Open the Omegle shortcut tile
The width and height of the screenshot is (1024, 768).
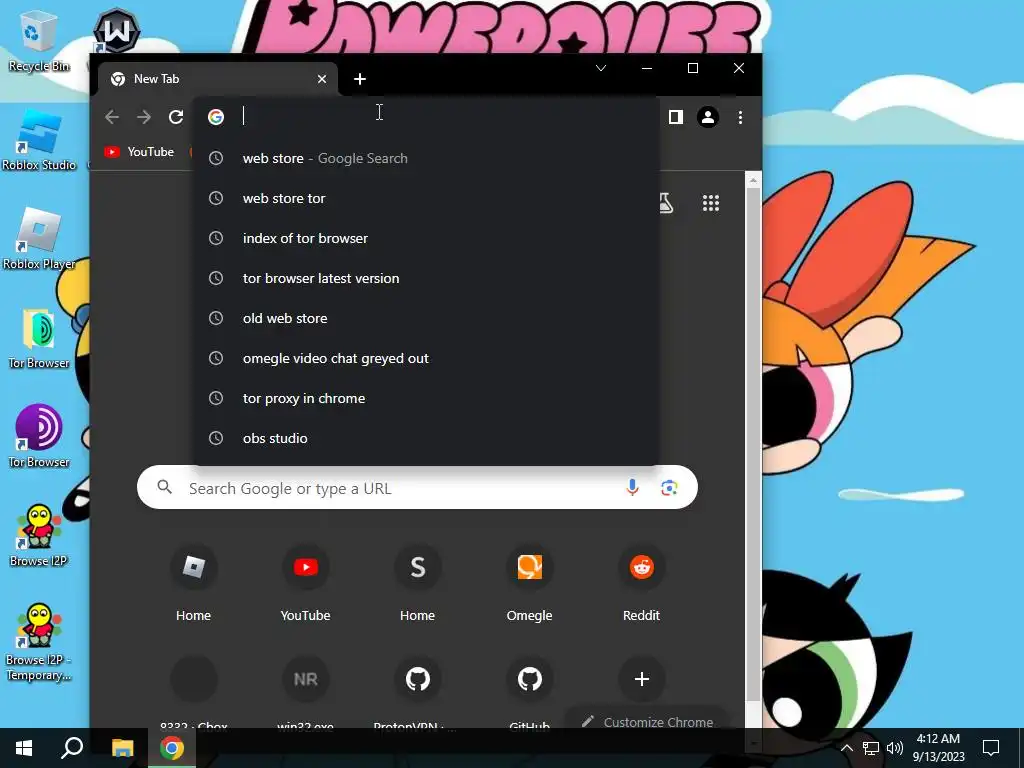click(530, 584)
